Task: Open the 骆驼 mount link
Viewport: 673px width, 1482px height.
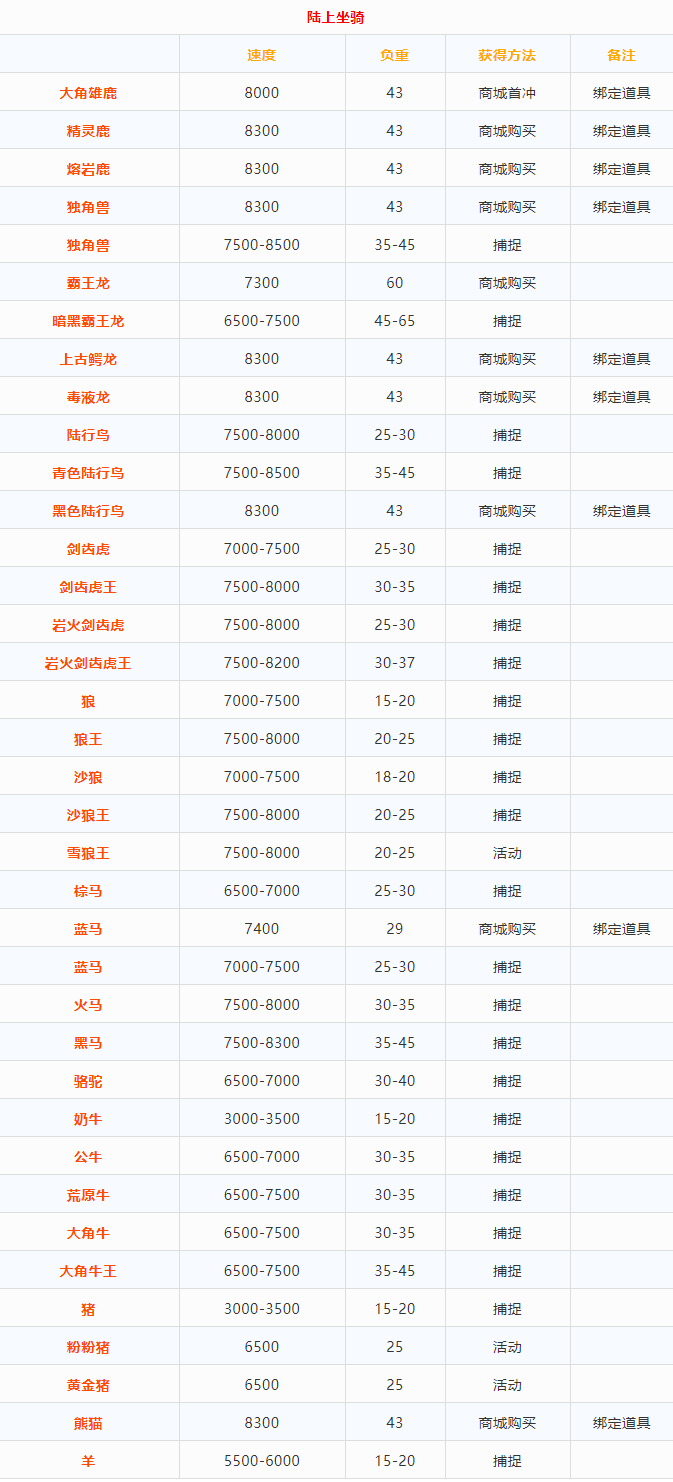Action: 88,1081
